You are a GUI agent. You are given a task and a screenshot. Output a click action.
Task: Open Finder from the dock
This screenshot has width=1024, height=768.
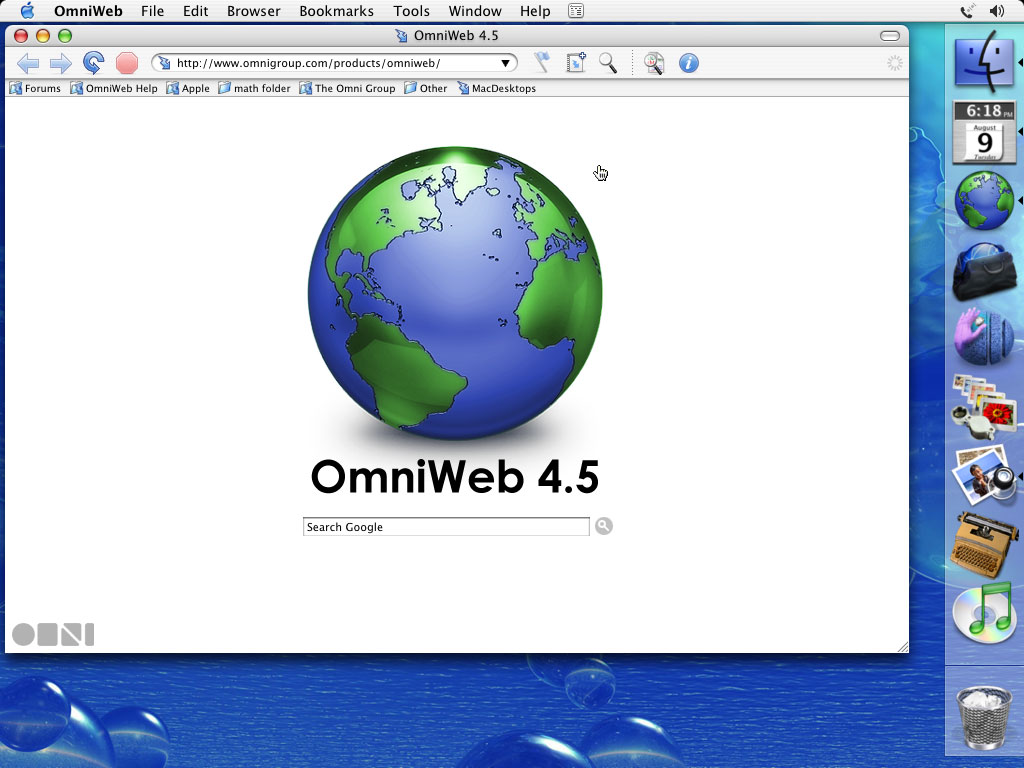(x=984, y=62)
